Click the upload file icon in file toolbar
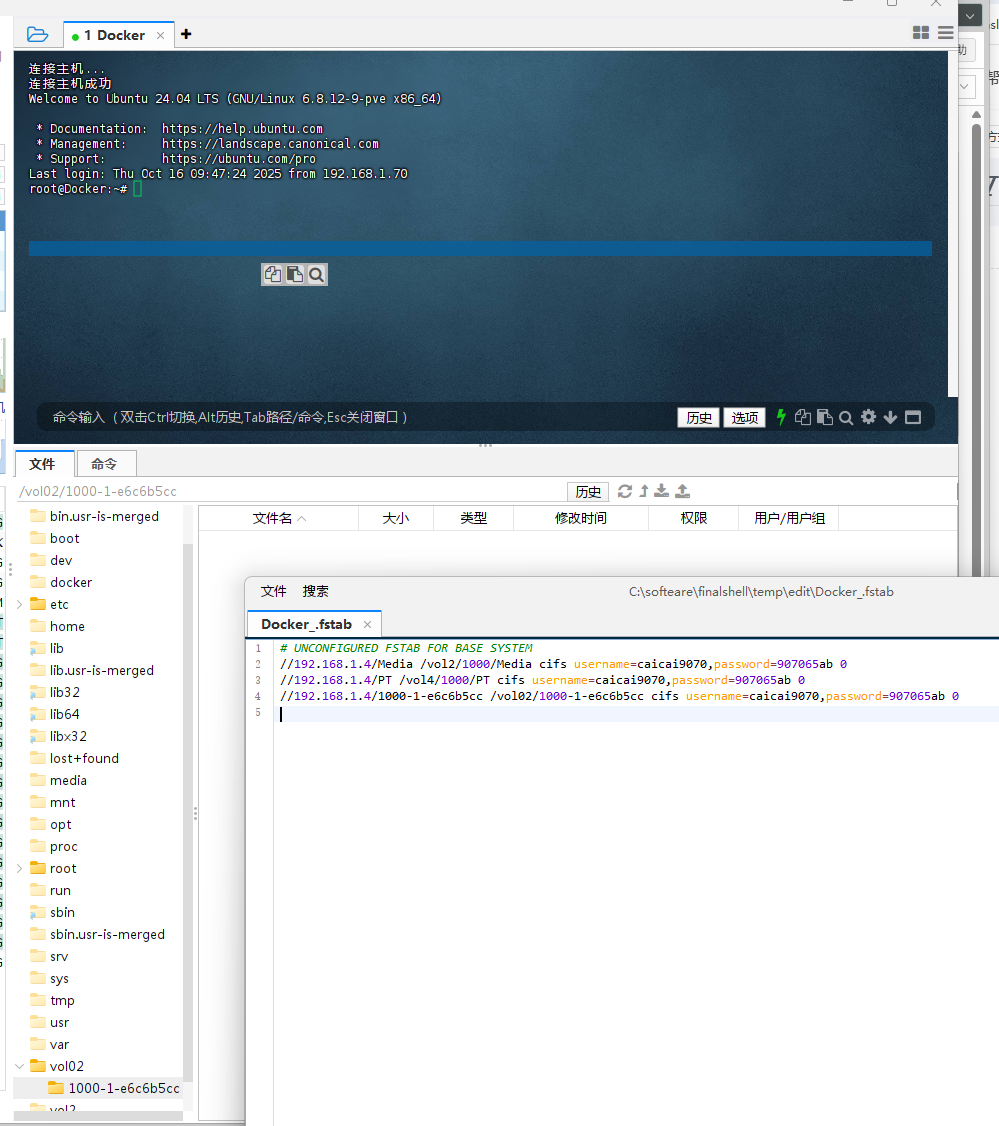 pos(683,491)
